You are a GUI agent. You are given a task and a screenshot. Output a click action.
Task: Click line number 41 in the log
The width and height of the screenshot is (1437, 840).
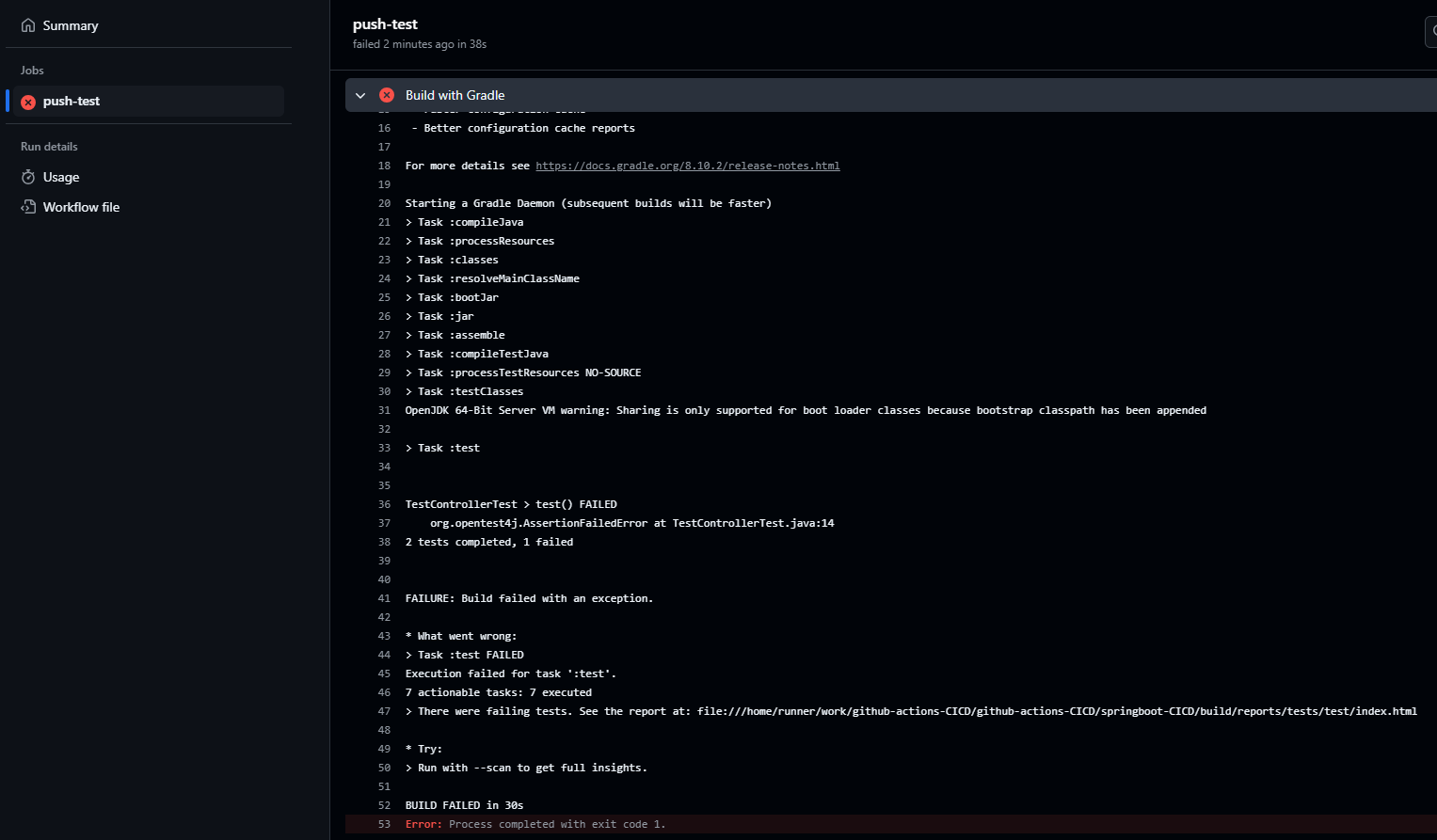point(384,598)
